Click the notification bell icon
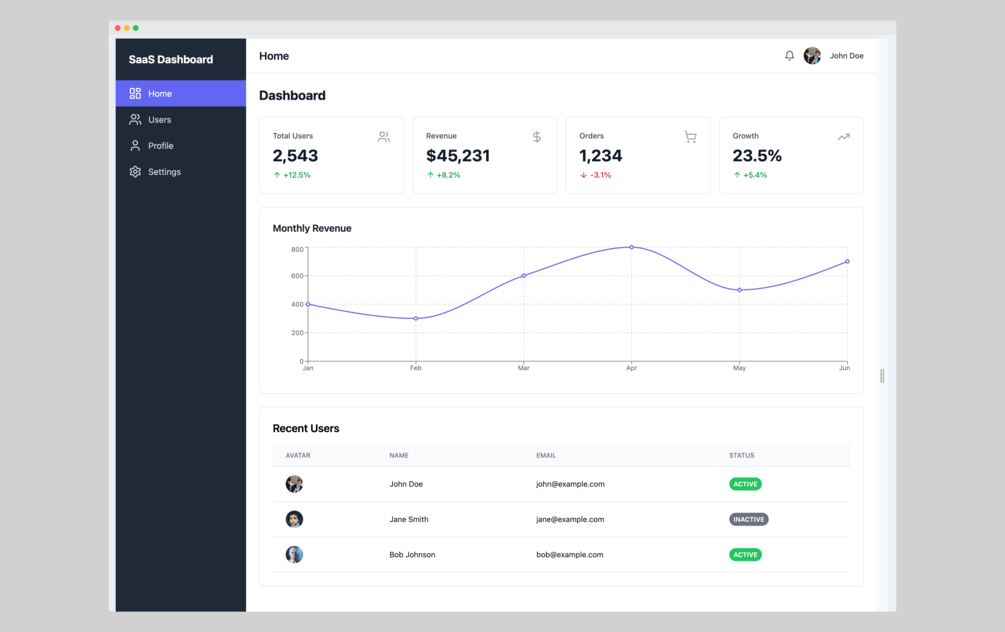Image resolution: width=1005 pixels, height=632 pixels. (789, 56)
